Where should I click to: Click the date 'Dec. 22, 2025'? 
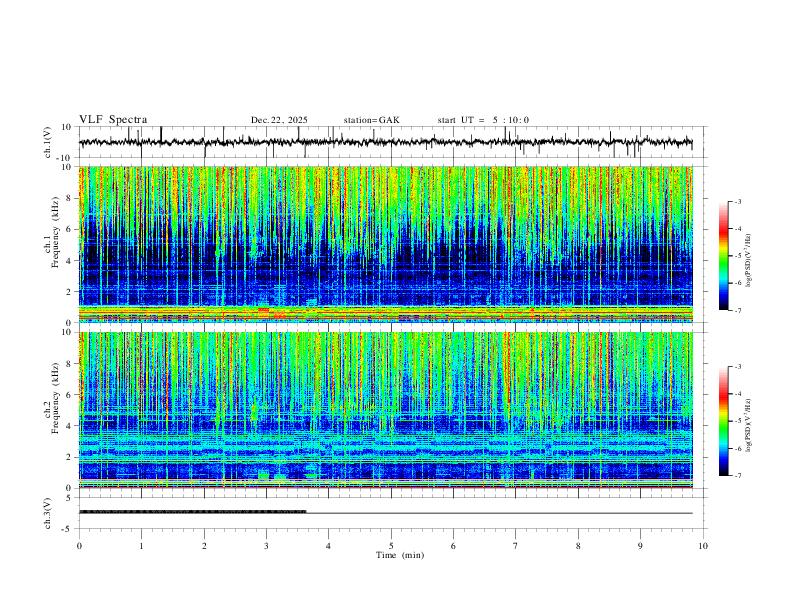[x=279, y=120]
